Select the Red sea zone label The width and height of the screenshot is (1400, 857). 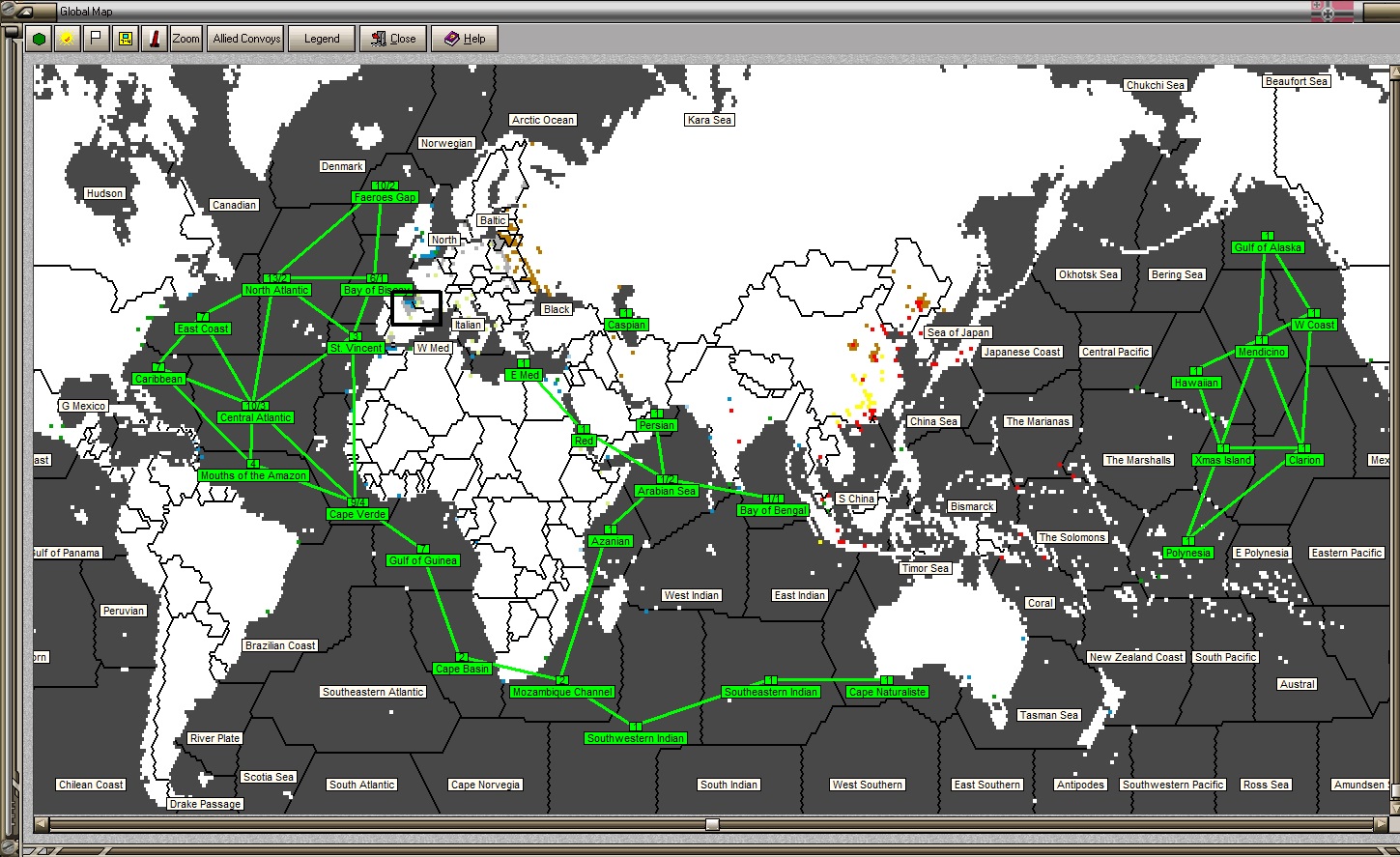(x=584, y=441)
